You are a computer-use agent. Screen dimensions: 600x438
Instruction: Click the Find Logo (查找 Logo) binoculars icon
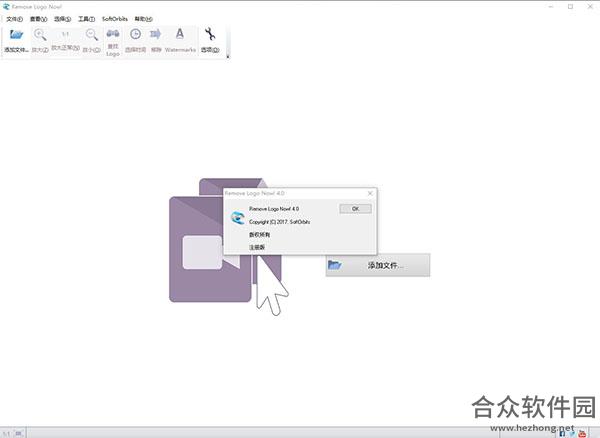pos(112,34)
